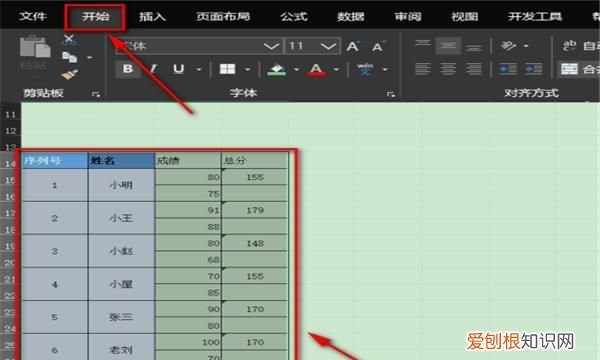Open the clipboard group dialog launcher
Screen dimensions: 600x360
(96, 94)
